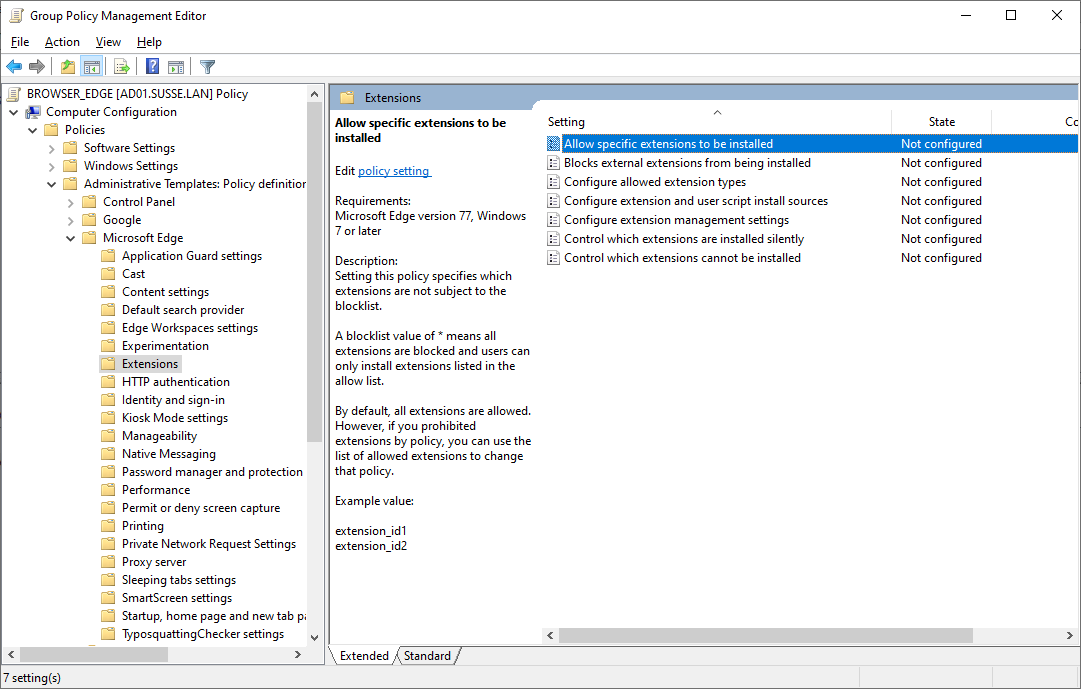Click the Back navigation arrow
The height and width of the screenshot is (689, 1081).
pos(14,66)
